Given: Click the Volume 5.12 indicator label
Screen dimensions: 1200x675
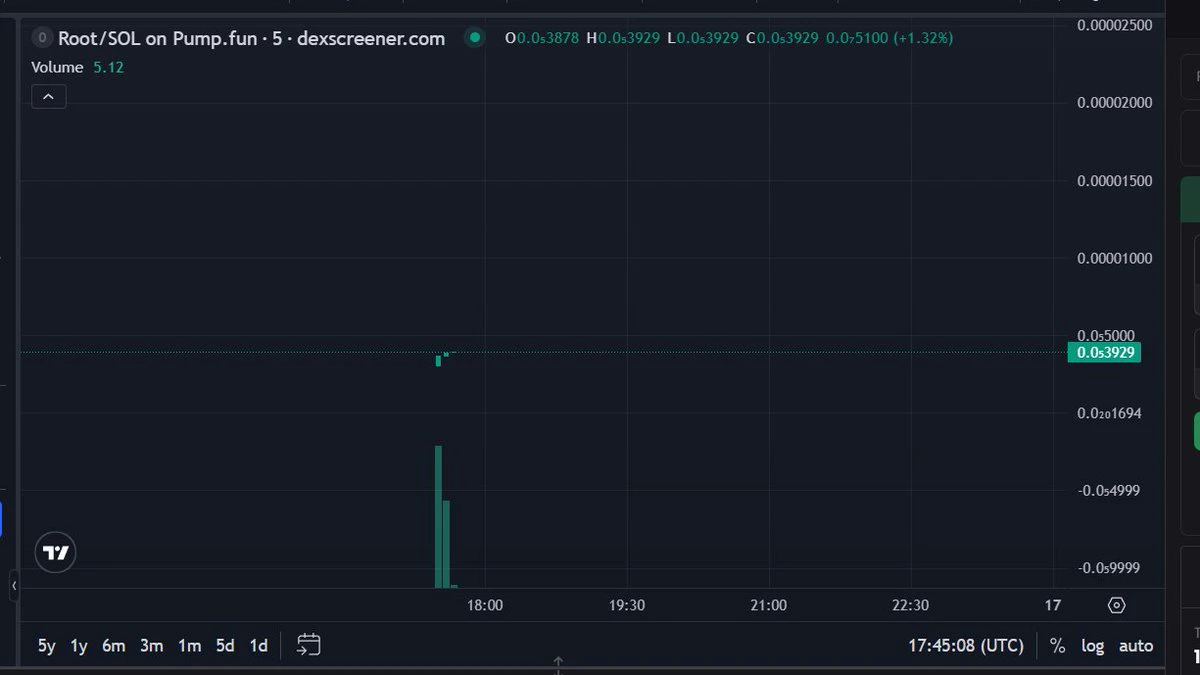Looking at the screenshot, I should (78, 68).
